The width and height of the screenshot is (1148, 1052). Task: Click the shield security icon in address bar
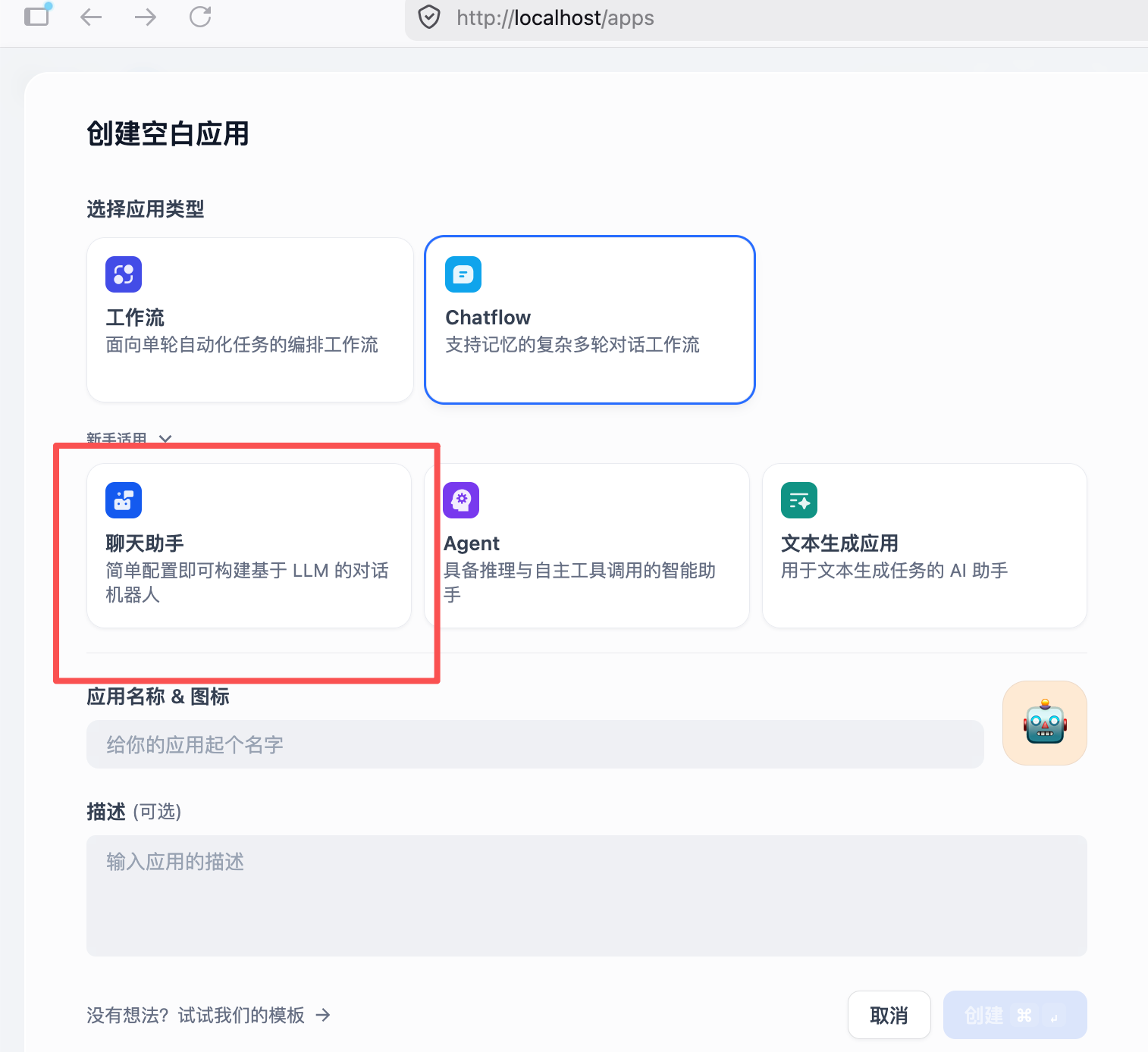point(429,17)
